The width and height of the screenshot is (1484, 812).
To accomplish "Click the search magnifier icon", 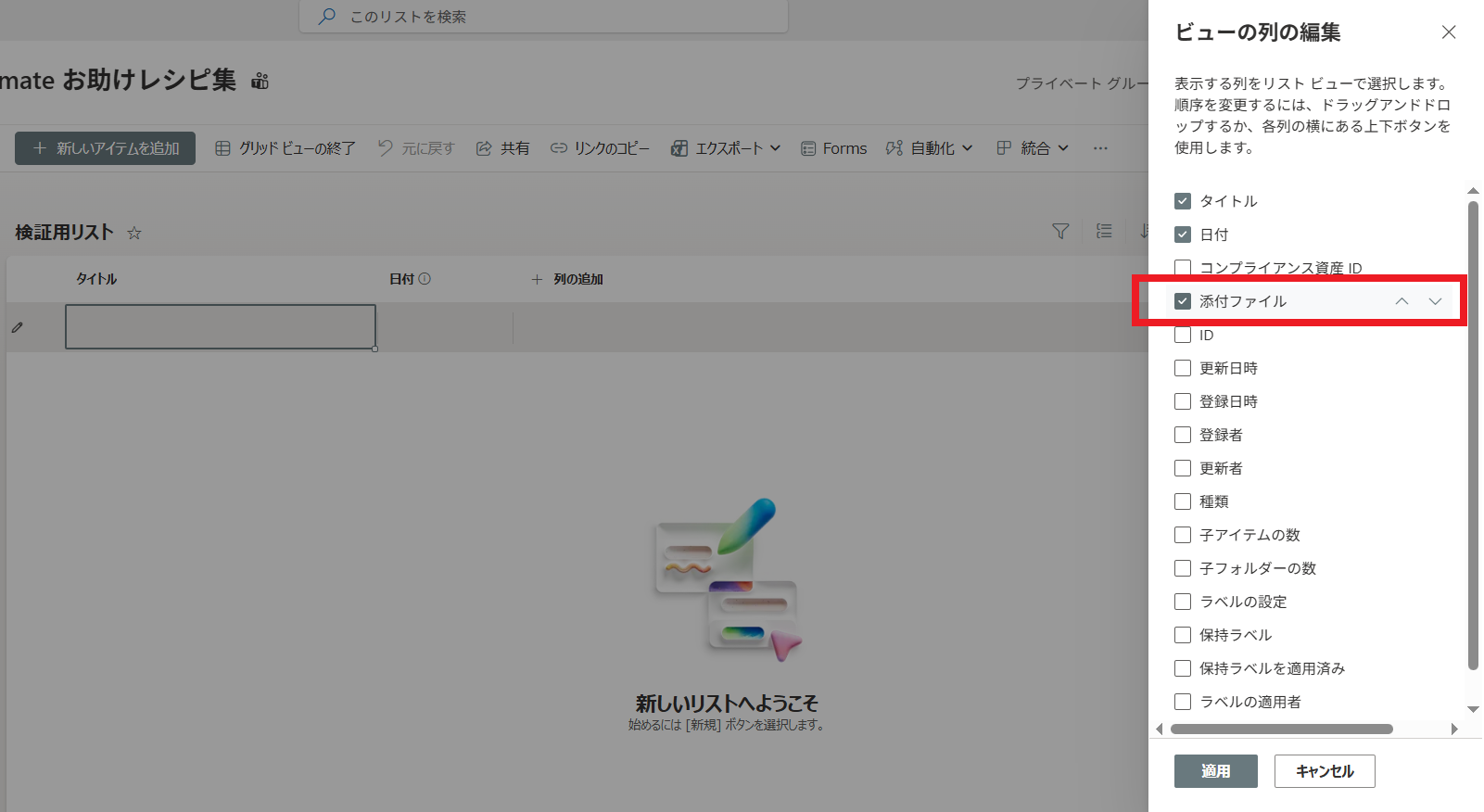I will coord(326,17).
